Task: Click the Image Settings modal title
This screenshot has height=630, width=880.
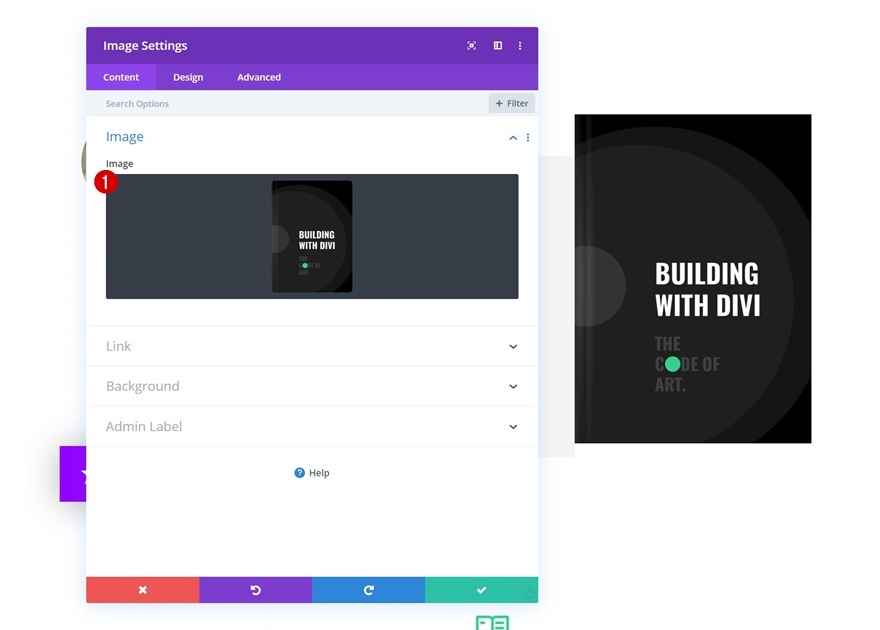Action: pyautogui.click(x=145, y=46)
